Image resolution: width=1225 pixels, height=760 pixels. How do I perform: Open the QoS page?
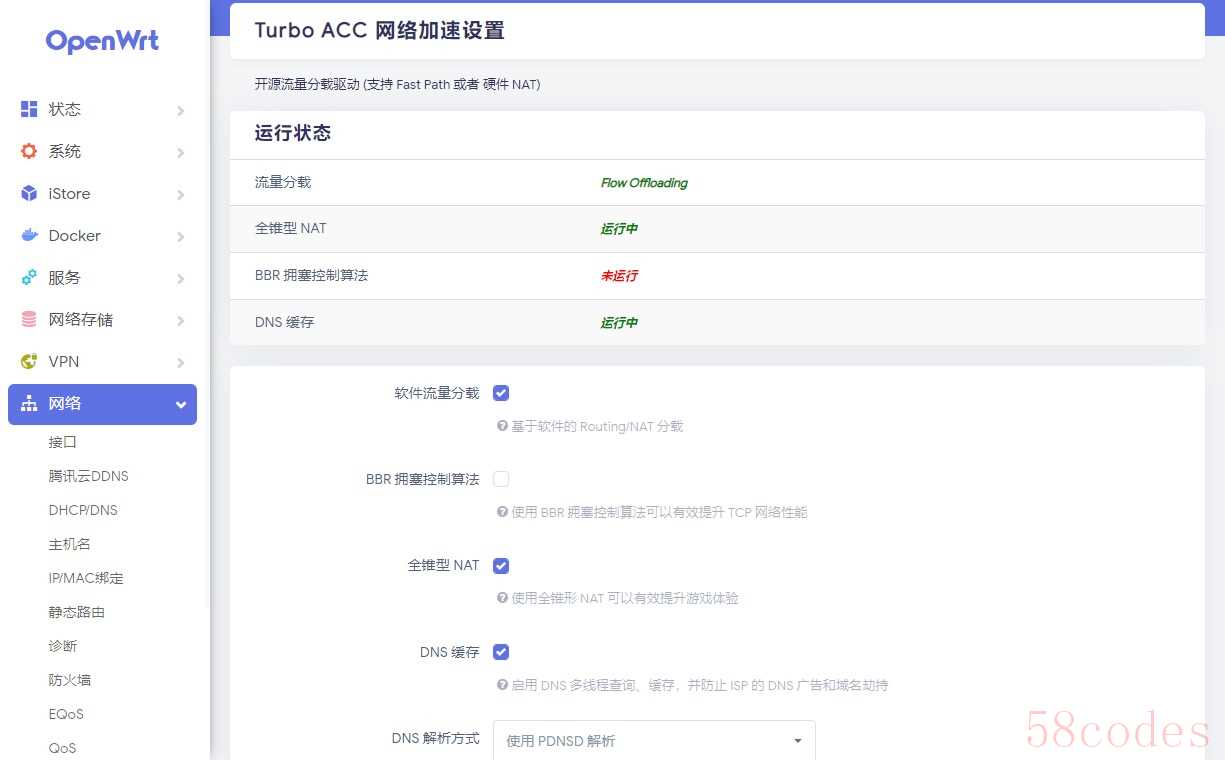click(62, 748)
